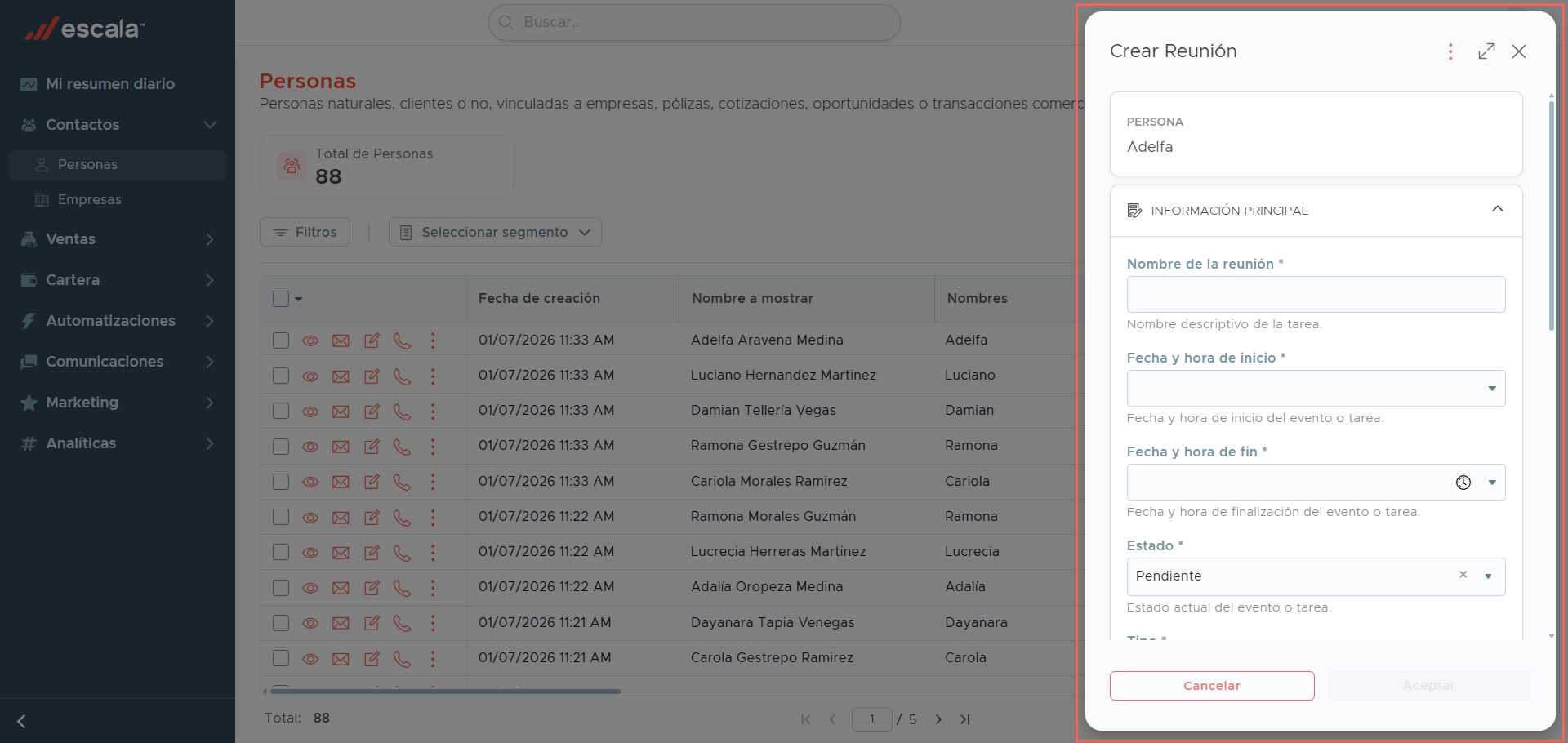Go to the first page of results
1568x743 pixels.
pyautogui.click(x=806, y=719)
